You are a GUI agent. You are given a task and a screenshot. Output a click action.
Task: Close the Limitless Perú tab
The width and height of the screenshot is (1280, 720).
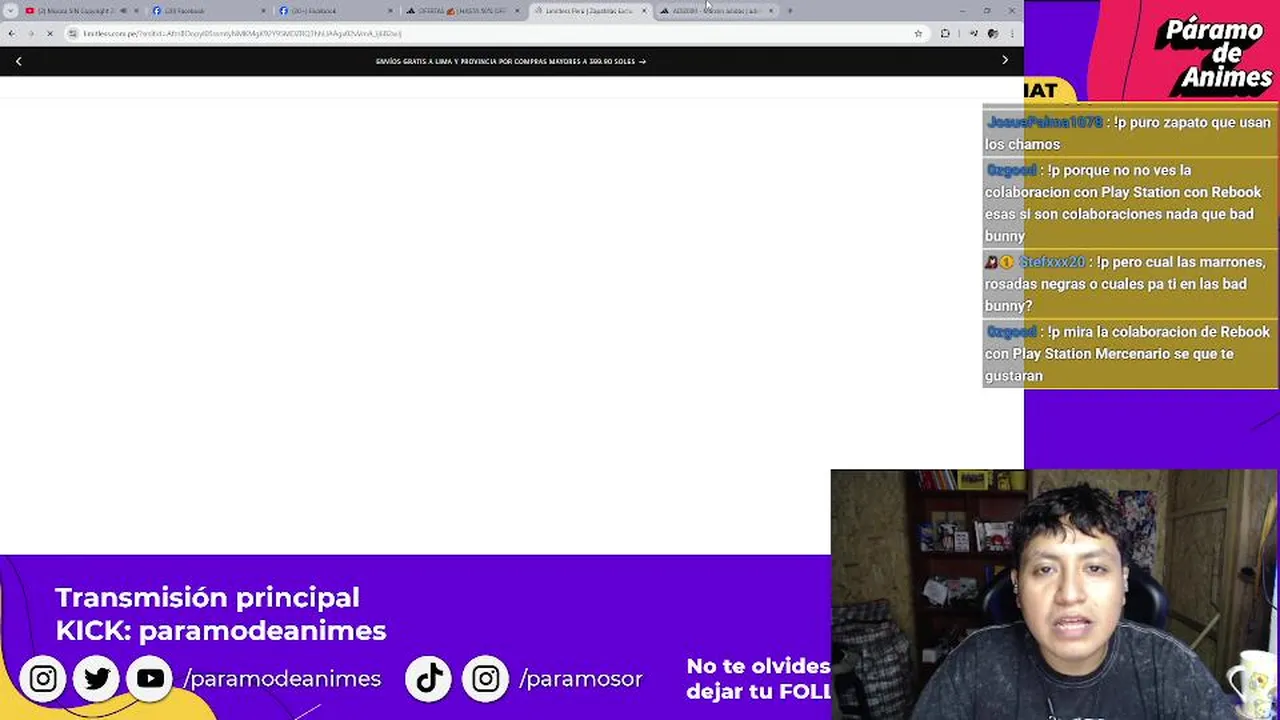click(644, 11)
